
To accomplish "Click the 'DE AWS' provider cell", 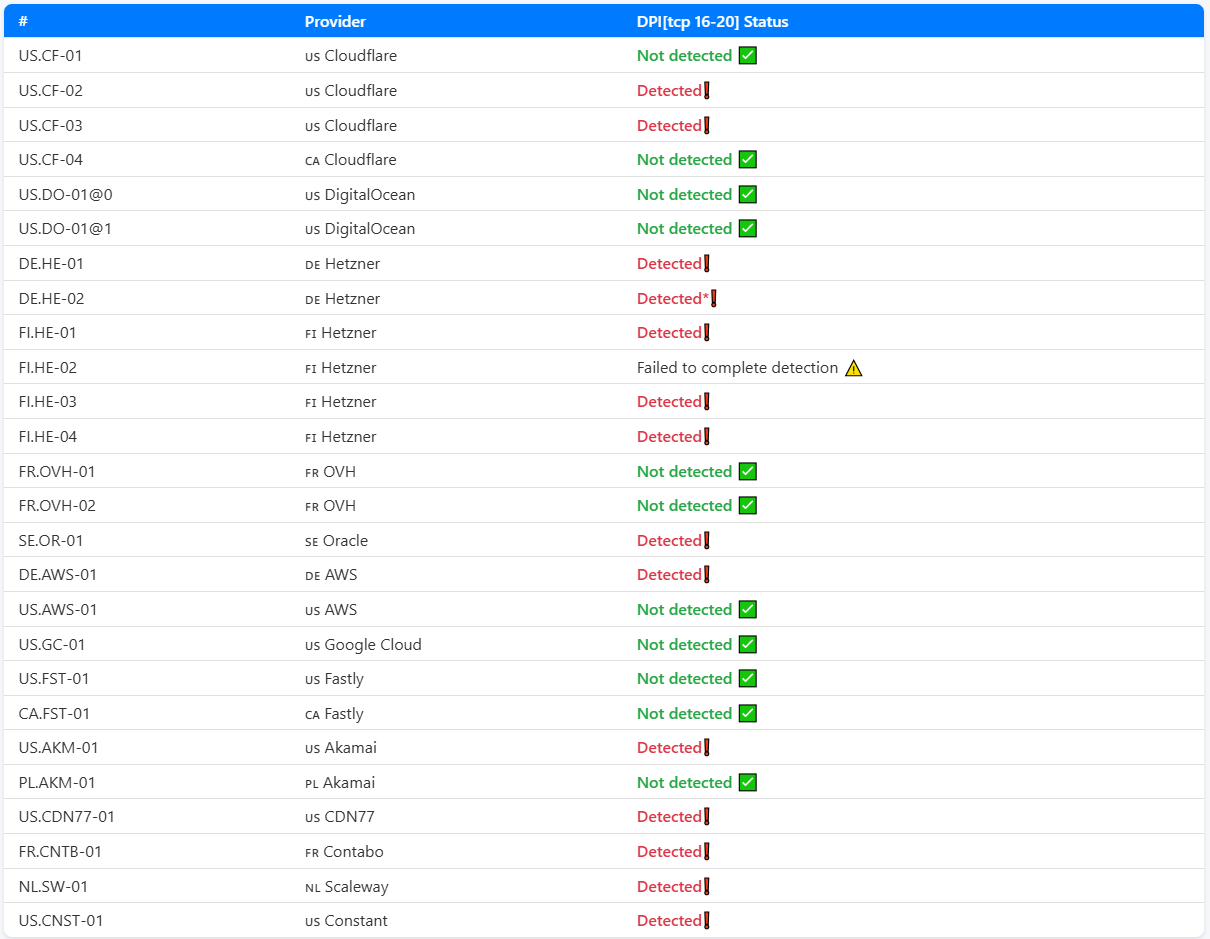I will click(331, 575).
